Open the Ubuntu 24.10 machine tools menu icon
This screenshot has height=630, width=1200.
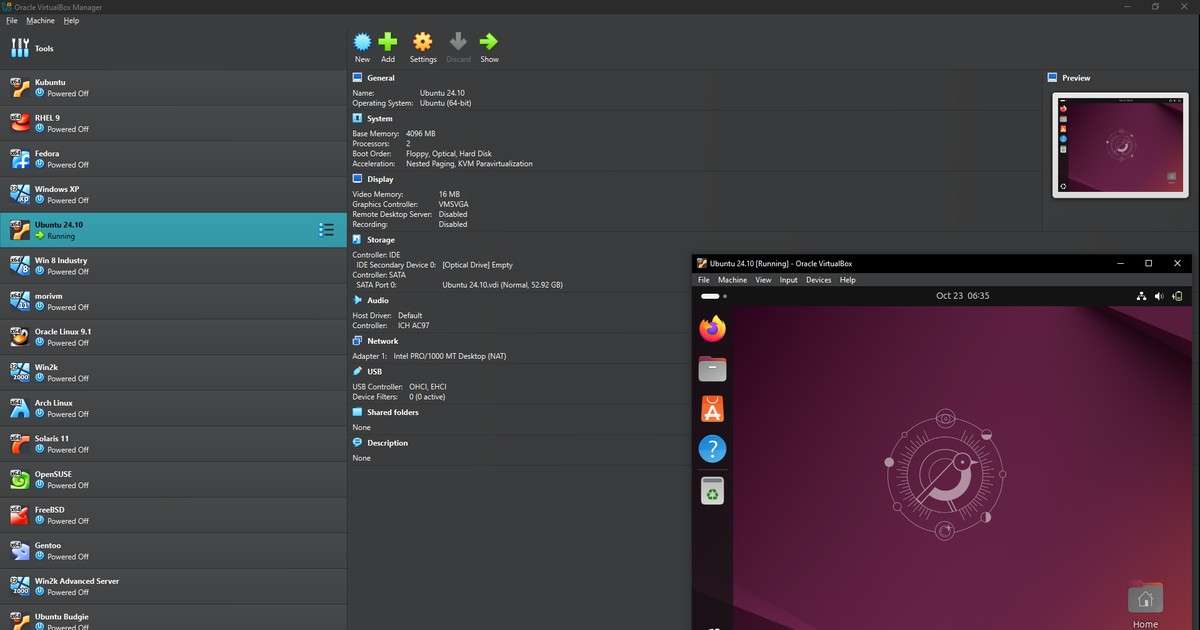click(x=326, y=230)
